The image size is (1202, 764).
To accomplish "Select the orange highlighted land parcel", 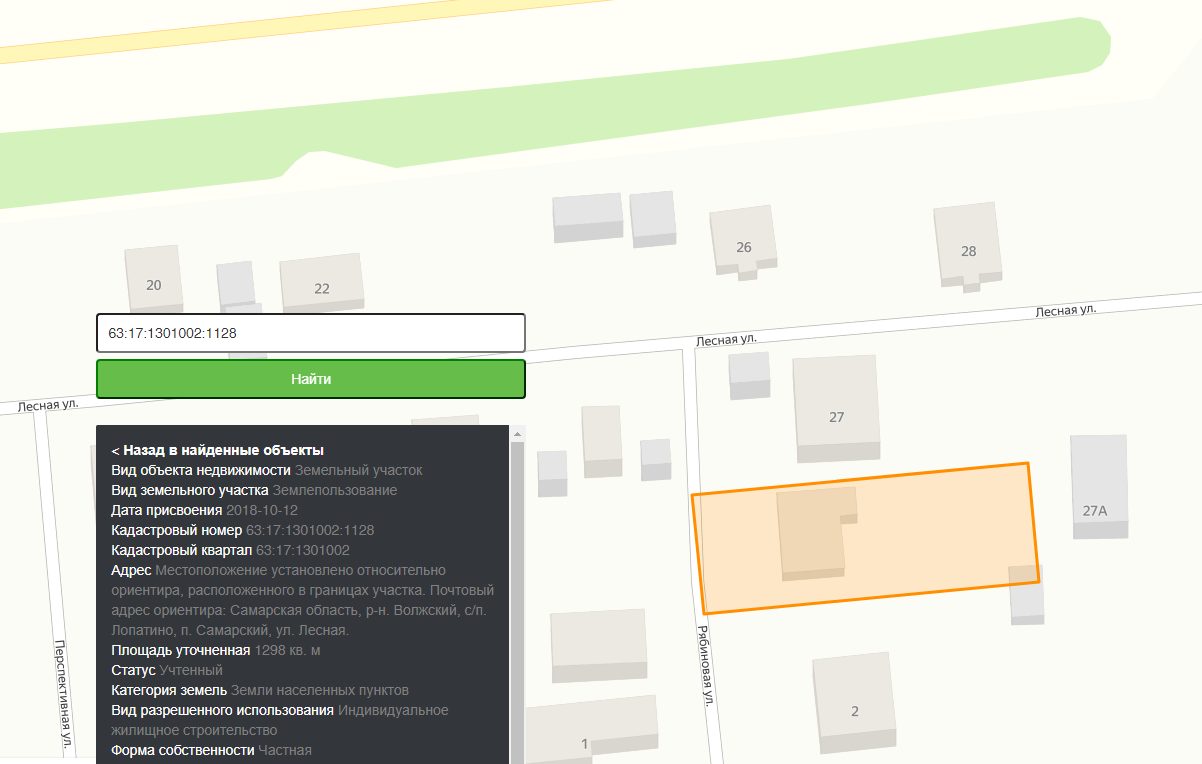I will pyautogui.click(x=866, y=538).
